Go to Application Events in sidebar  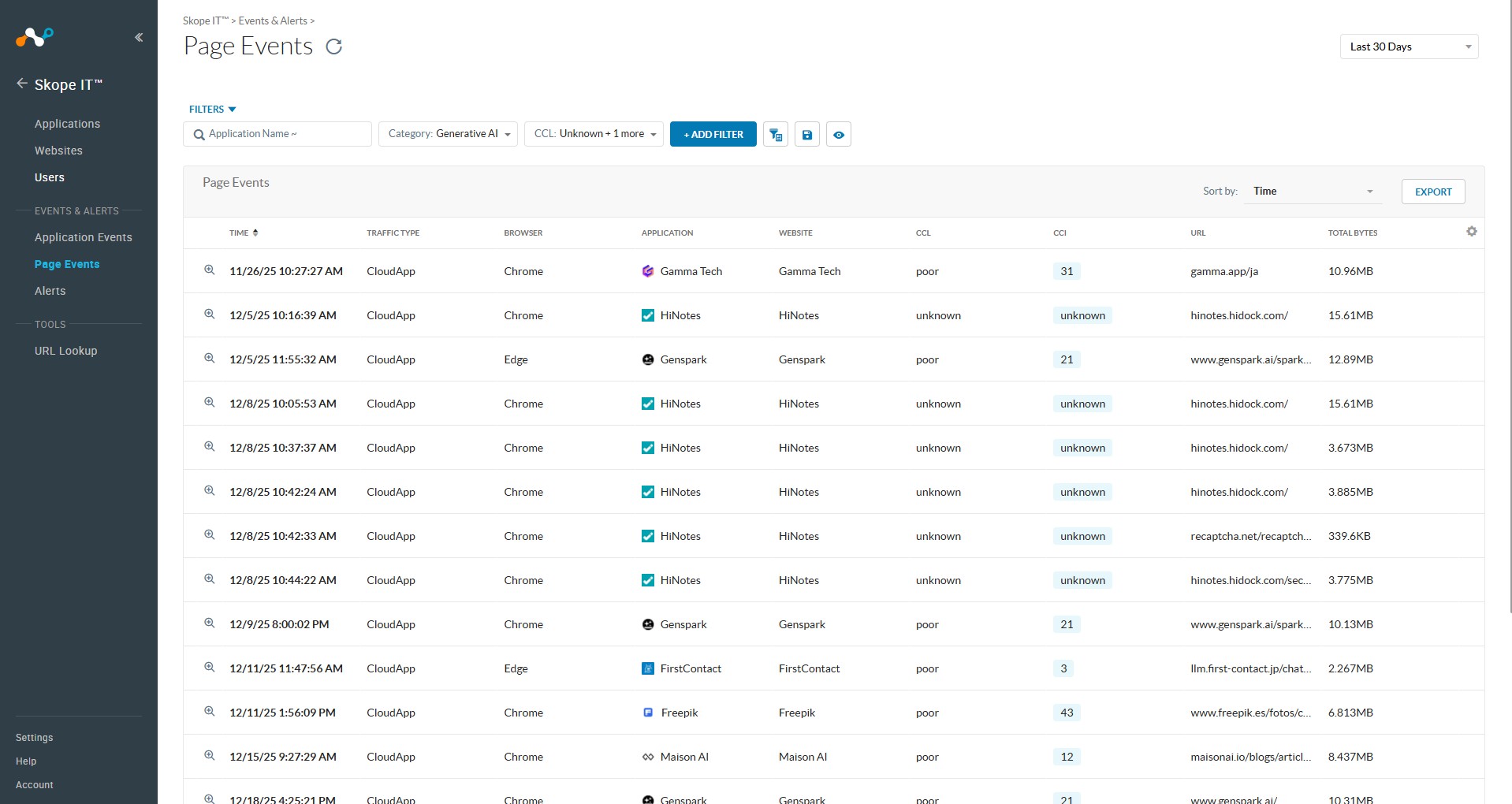83,237
